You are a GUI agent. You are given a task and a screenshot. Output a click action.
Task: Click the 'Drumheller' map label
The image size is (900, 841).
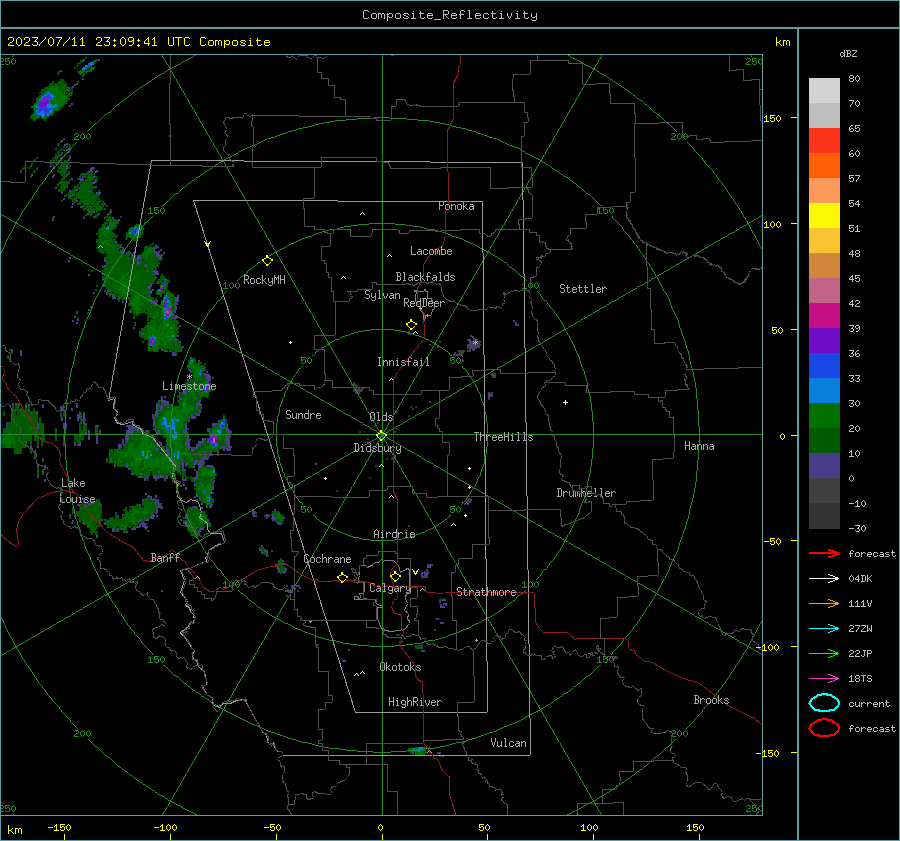click(x=586, y=493)
